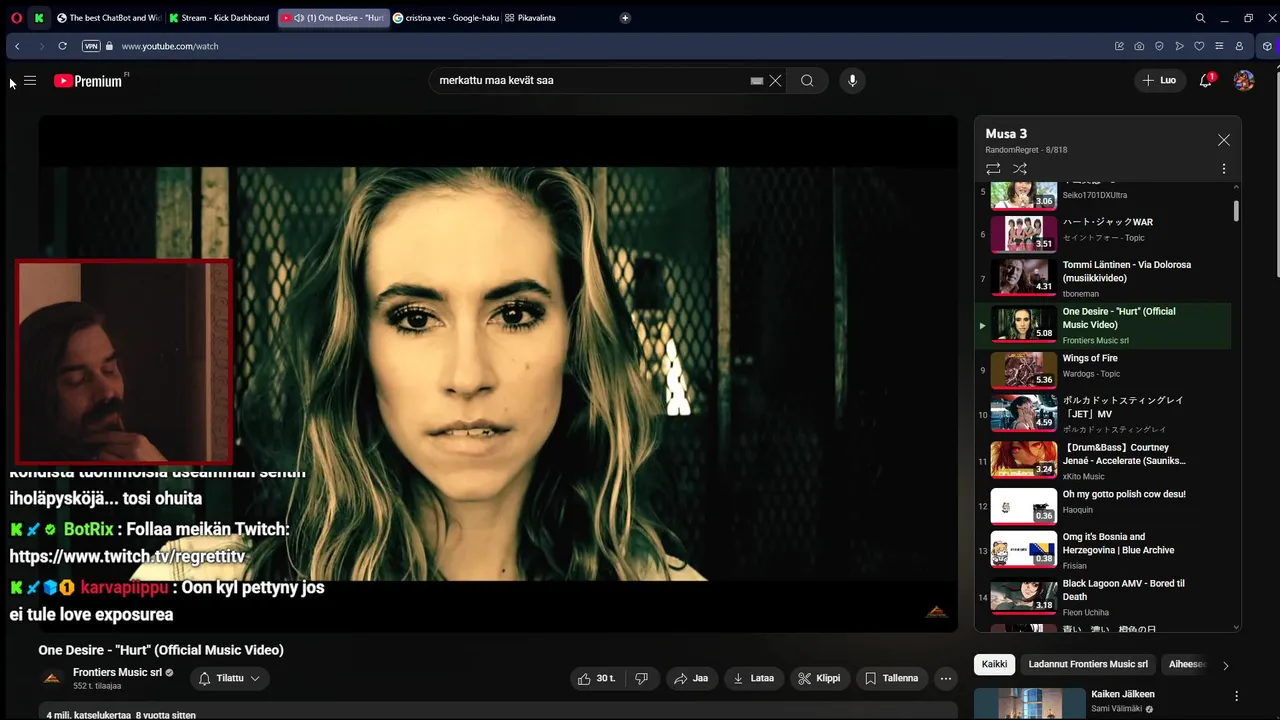Play Oh my gotto polish cow desu!

[x=1105, y=505]
